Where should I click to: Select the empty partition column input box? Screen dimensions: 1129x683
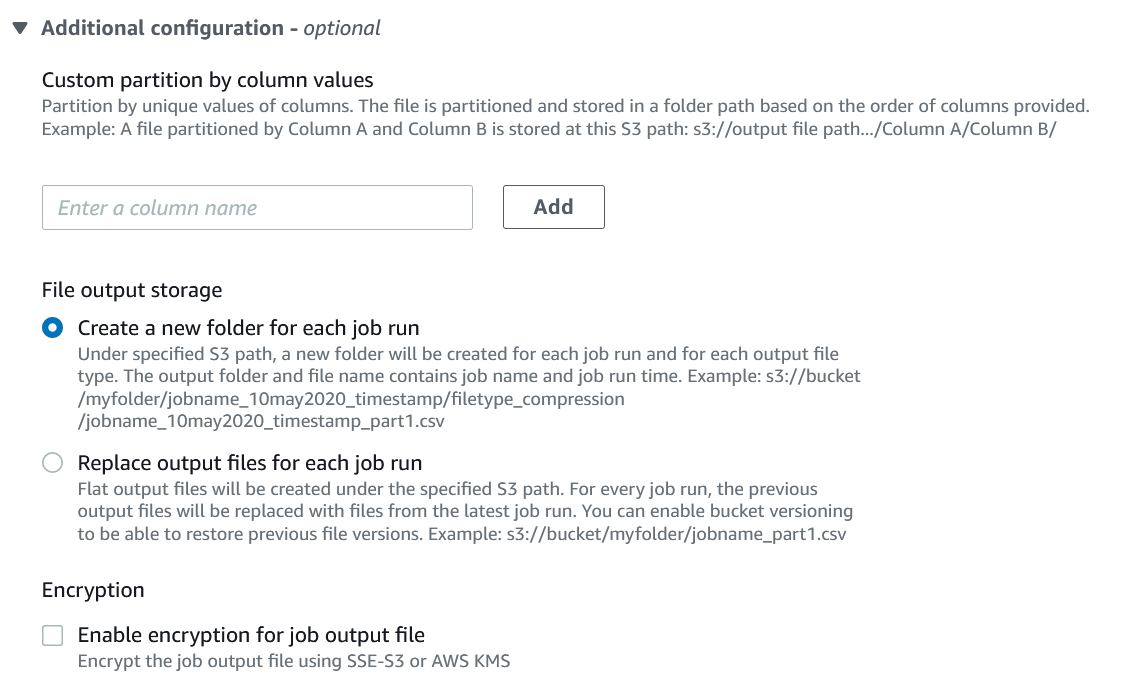coord(257,207)
